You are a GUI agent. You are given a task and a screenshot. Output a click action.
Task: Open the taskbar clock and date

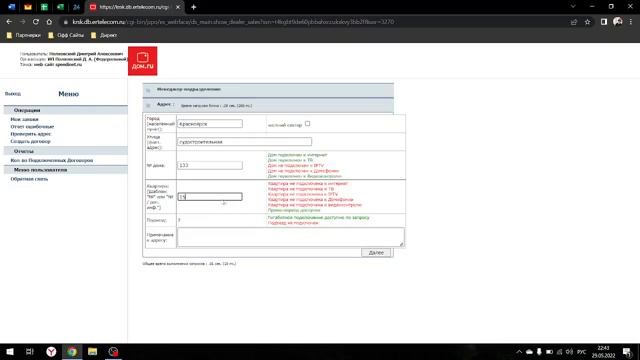pyautogui.click(x=604, y=352)
